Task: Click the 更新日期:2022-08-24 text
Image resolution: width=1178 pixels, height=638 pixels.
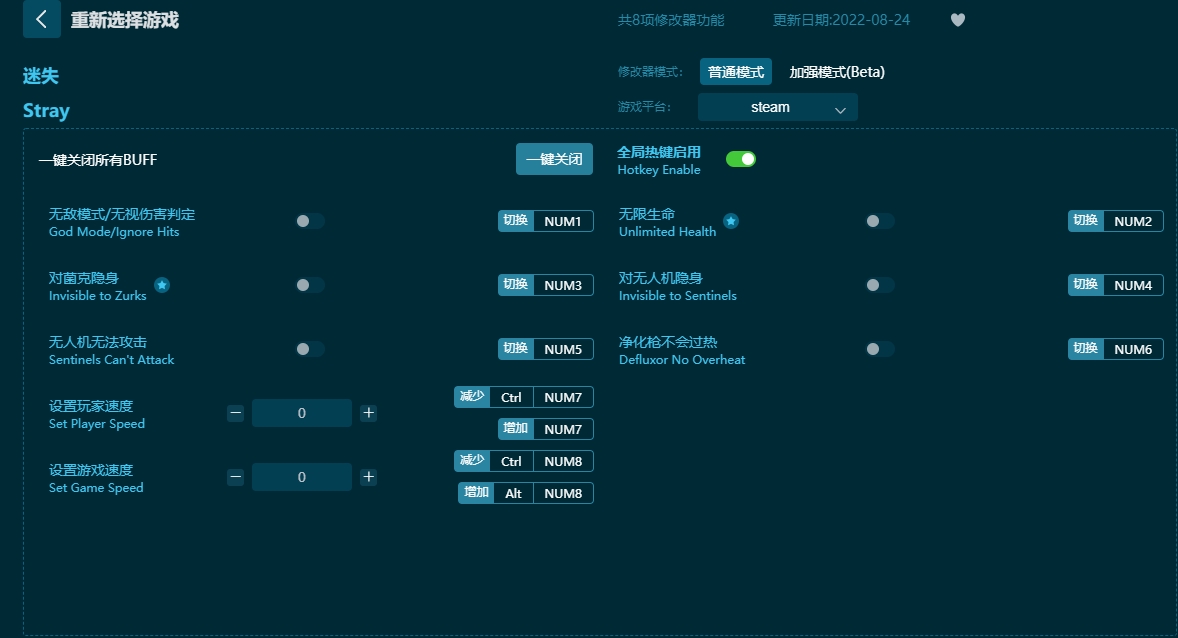Action: 841,20
